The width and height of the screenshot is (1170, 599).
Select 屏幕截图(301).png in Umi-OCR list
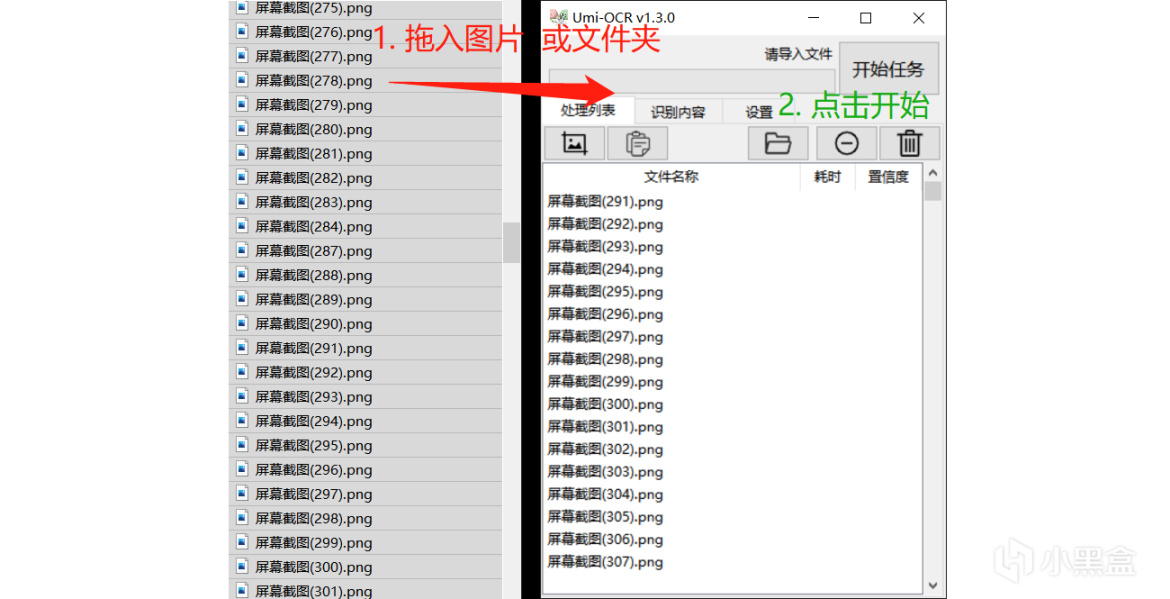pos(605,427)
